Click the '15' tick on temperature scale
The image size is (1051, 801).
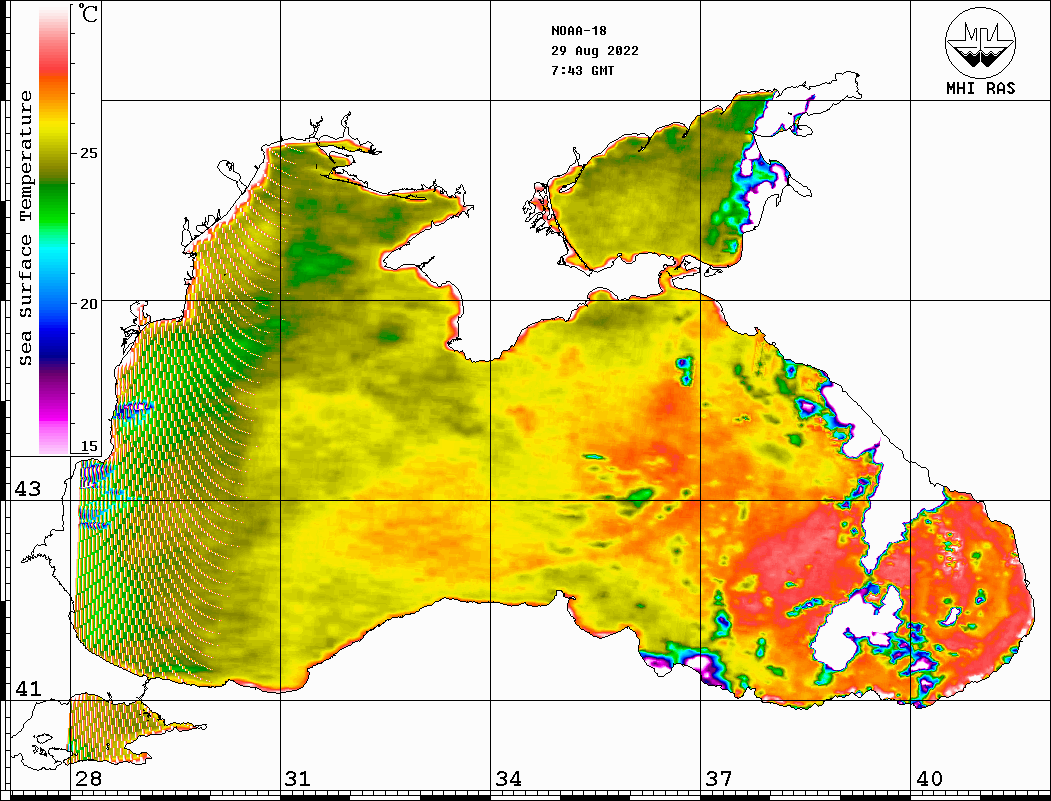click(x=88, y=446)
